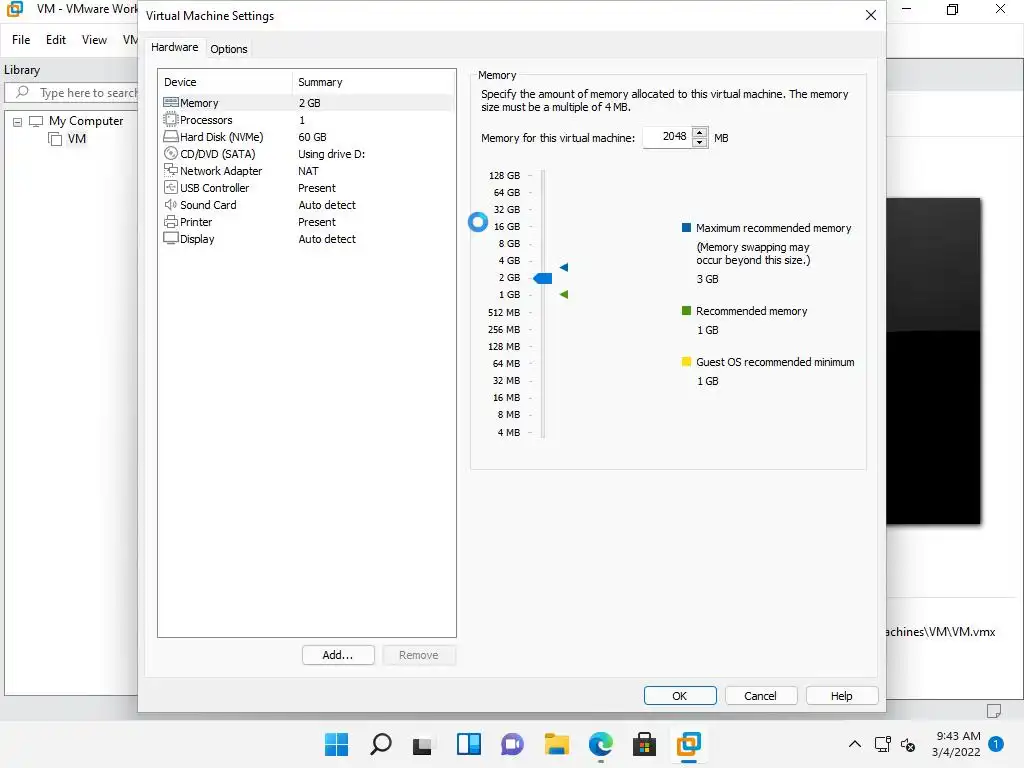Open File Explorer from the taskbar
The height and width of the screenshot is (768, 1024).
coord(557,744)
